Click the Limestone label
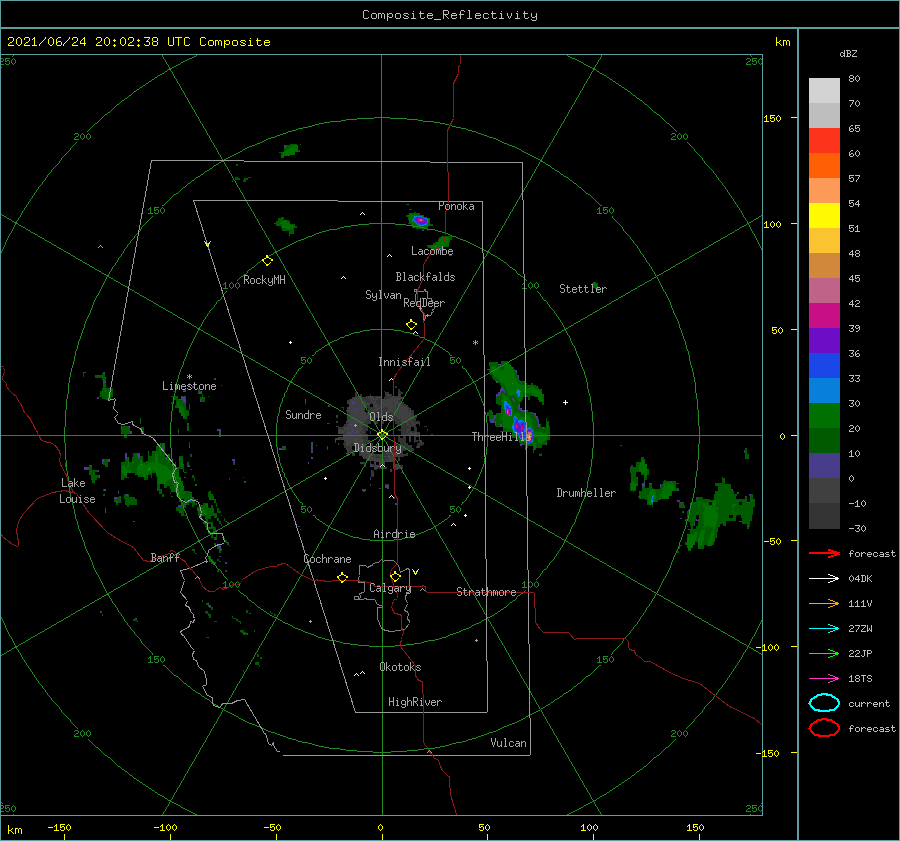The height and width of the screenshot is (841, 900). pyautogui.click(x=189, y=386)
